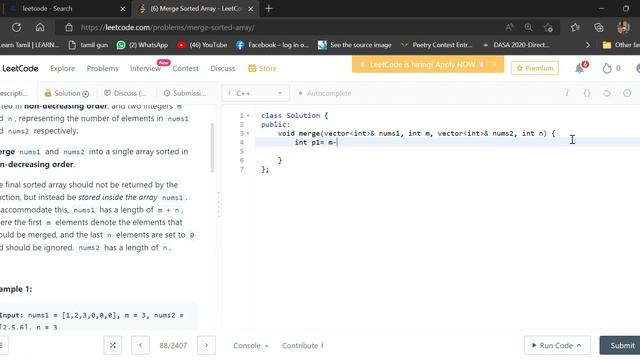Viewport: 640px width, 360px height.
Task: Open editor settings icon
Action: click(627, 93)
